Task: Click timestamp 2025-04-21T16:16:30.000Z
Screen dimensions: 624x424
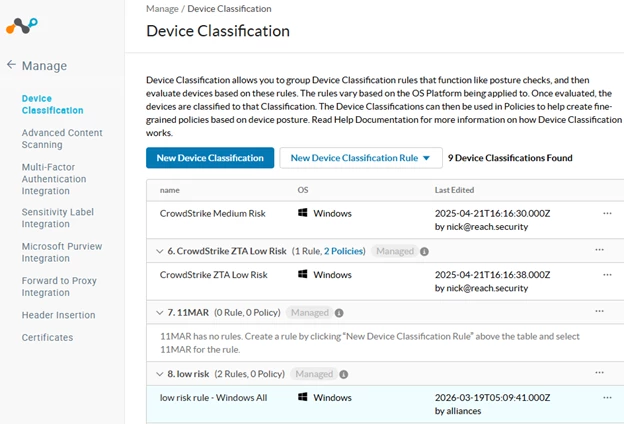Action: click(x=492, y=213)
